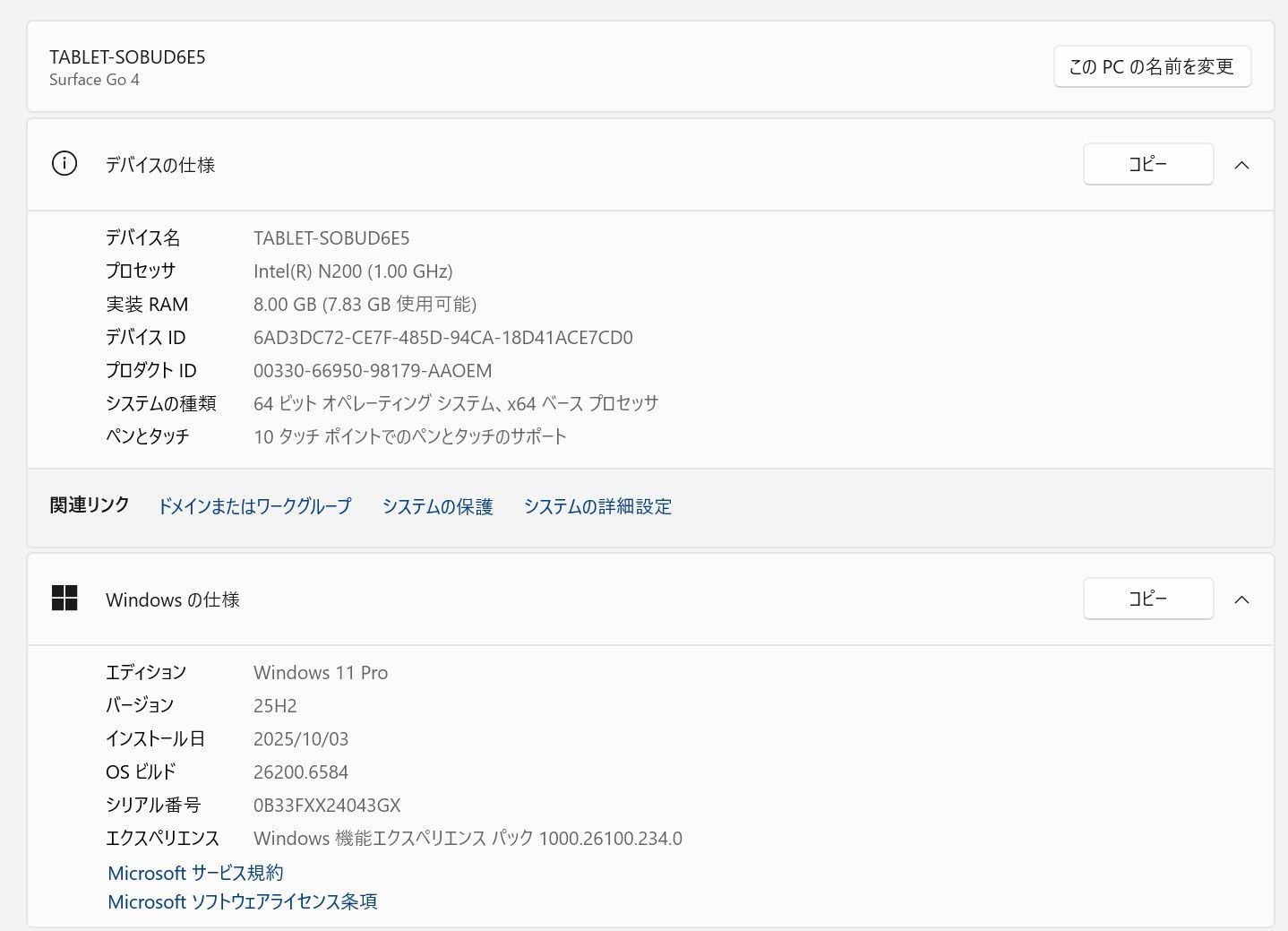Click the プロダクト ID value text
1288x931 pixels.
pyautogui.click(x=373, y=371)
